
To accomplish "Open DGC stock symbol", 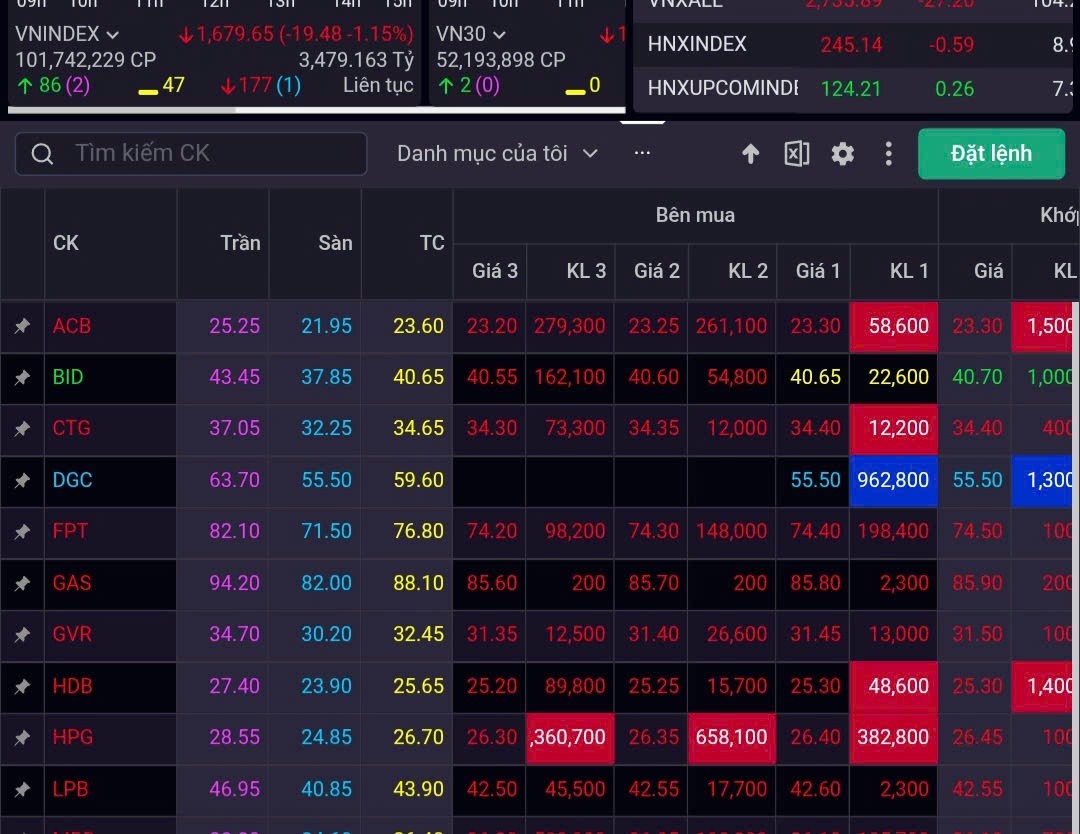I will tap(72, 480).
